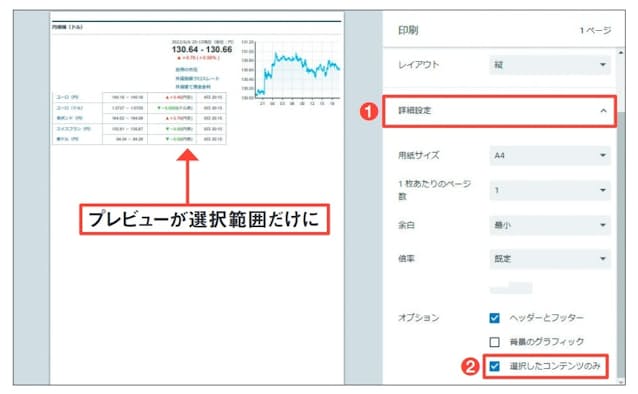Collapse the 詳細設定 section chevron
The width and height of the screenshot is (638, 394).
(x=603, y=111)
